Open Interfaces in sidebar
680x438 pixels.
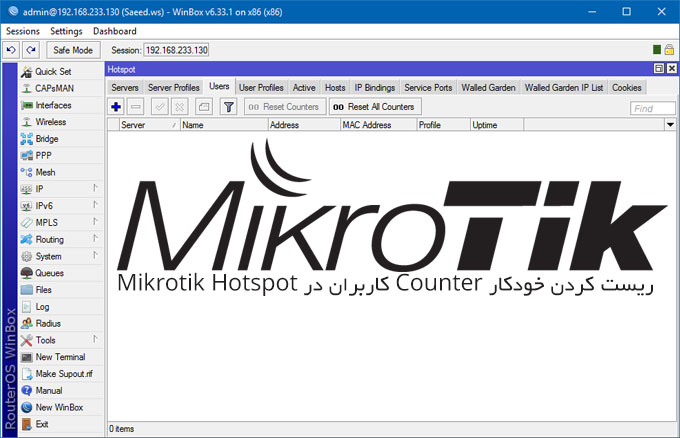[x=61, y=105]
